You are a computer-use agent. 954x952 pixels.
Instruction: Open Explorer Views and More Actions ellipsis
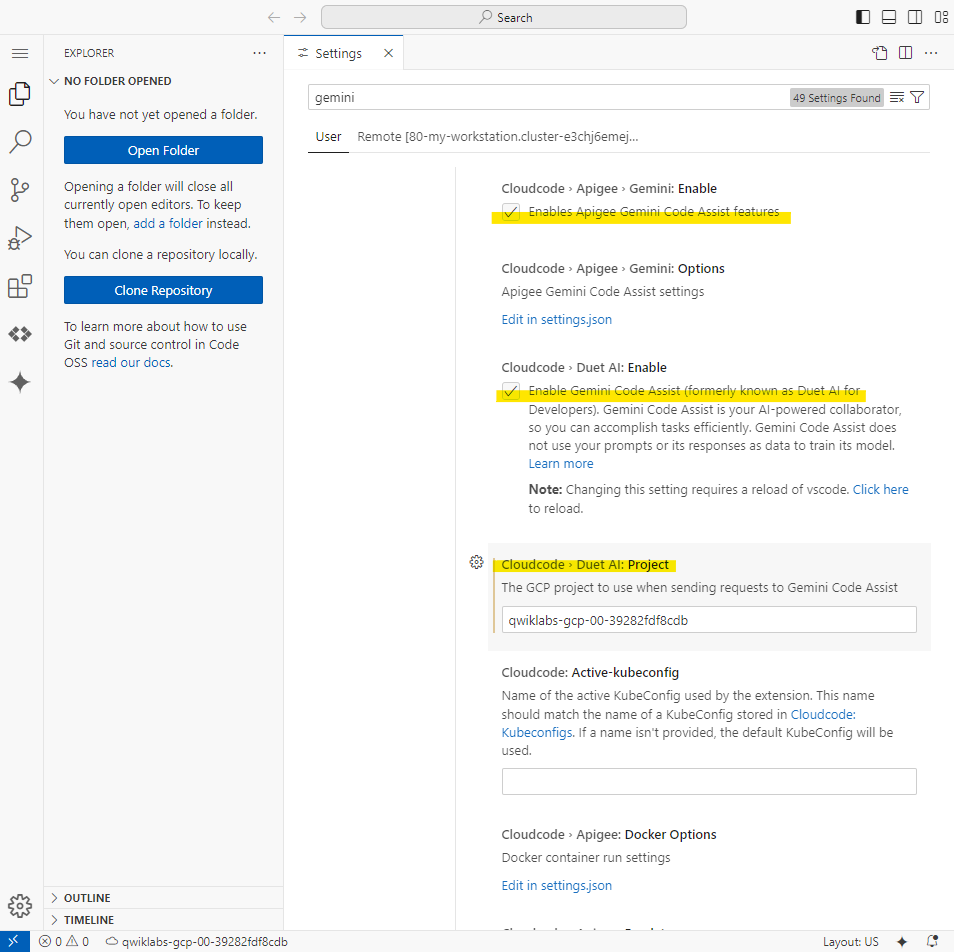(x=260, y=54)
